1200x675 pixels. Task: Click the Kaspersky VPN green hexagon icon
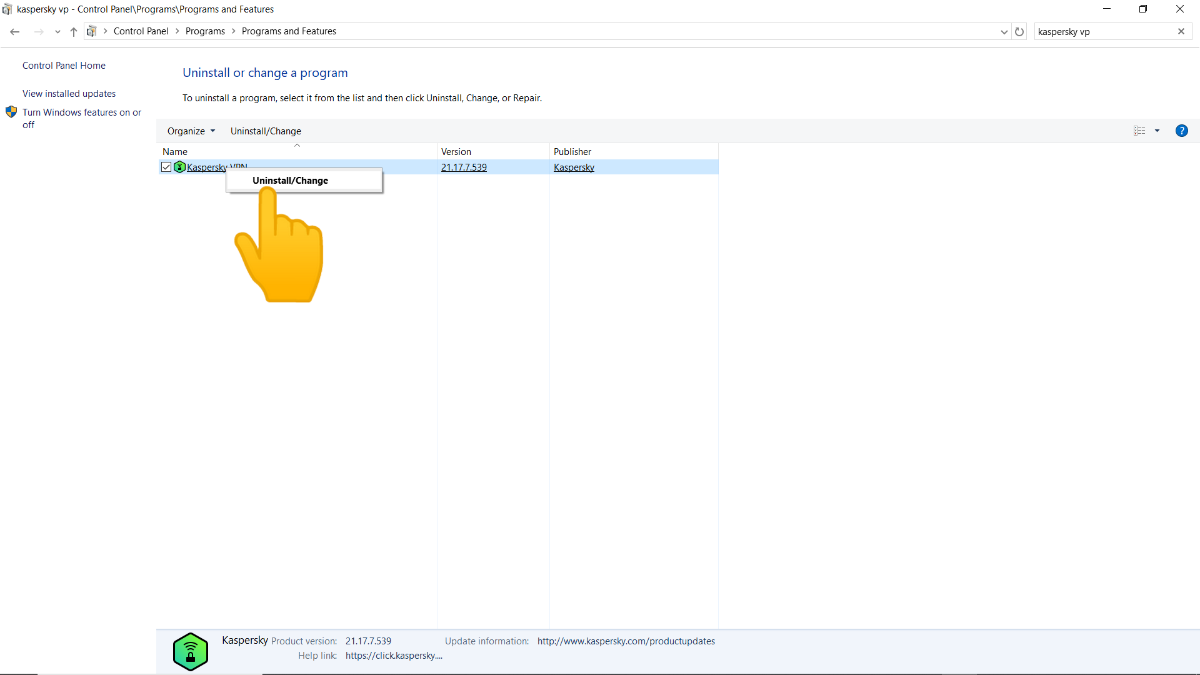[x=180, y=167]
